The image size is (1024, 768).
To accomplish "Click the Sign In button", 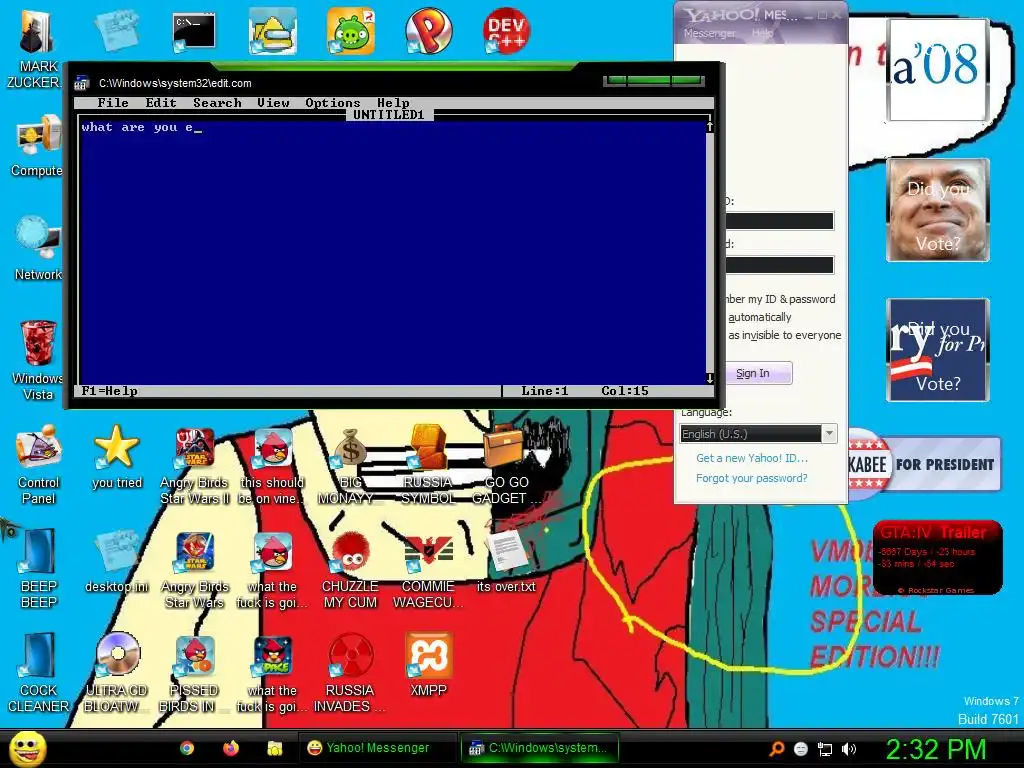I will 757,373.
